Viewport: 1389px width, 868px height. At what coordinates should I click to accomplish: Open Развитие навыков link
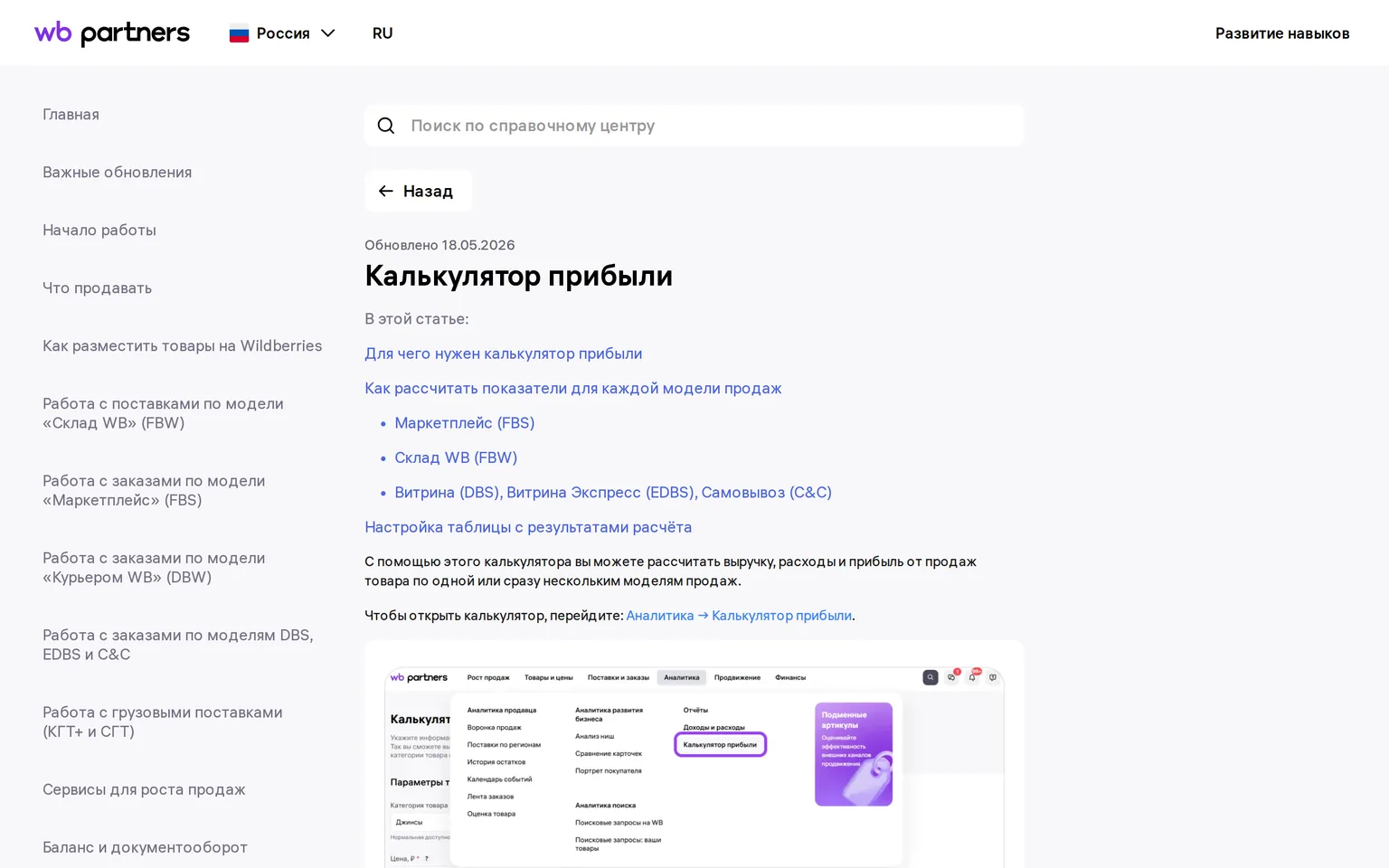pos(1282,33)
